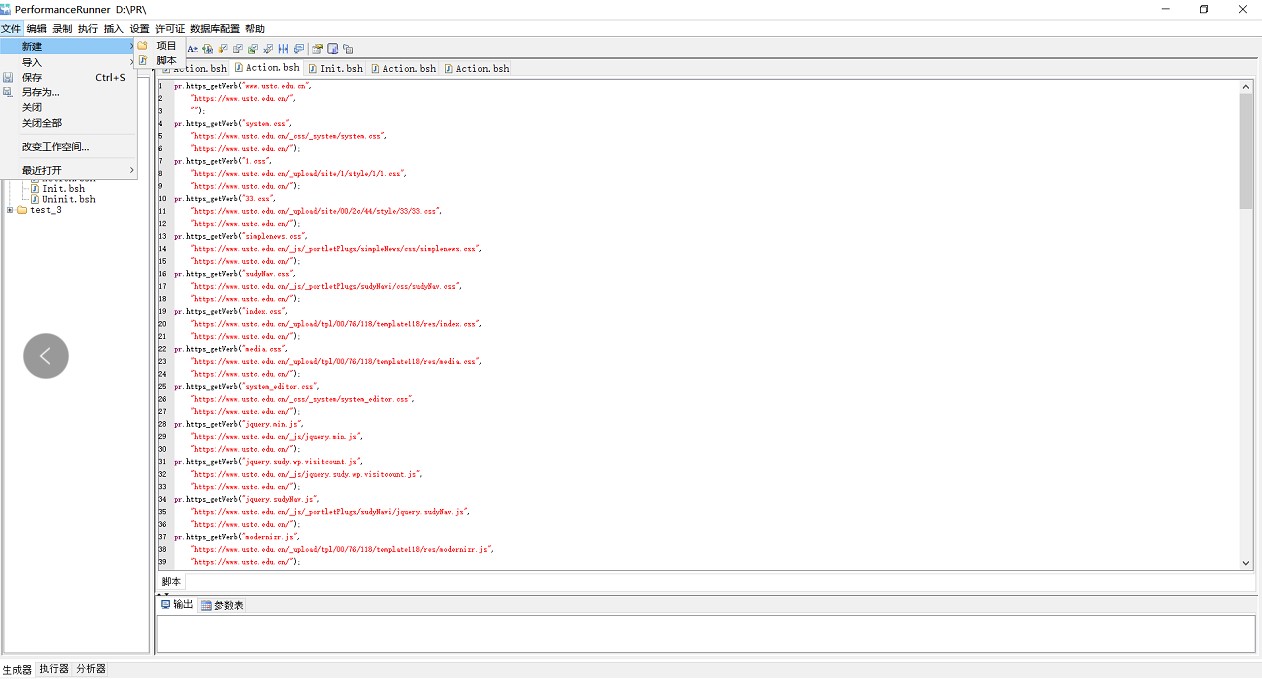
Task: Click the blue monitor toolbar icon
Action: click(x=333, y=48)
